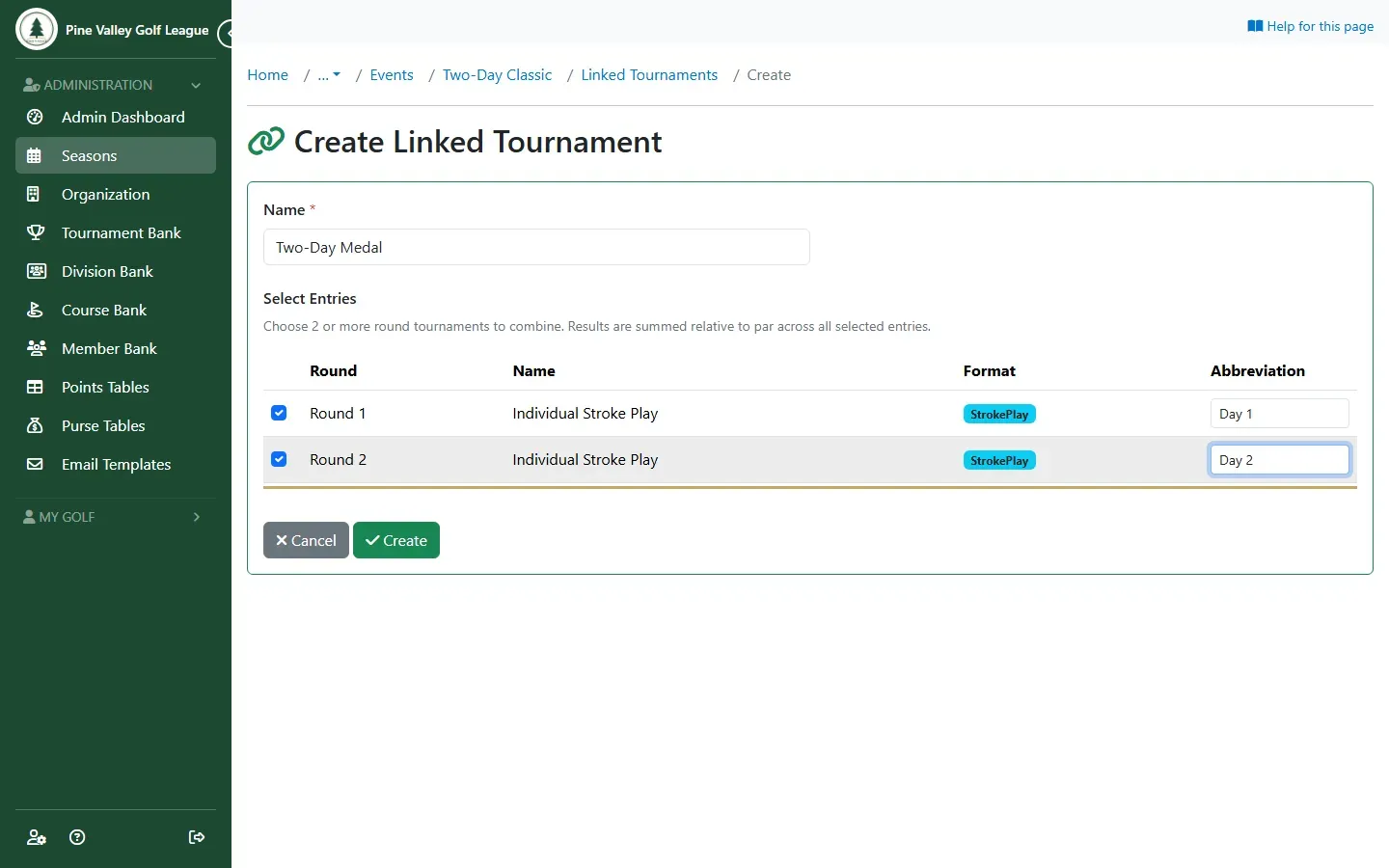Uncheck the Round 2 entry checkbox

279,459
